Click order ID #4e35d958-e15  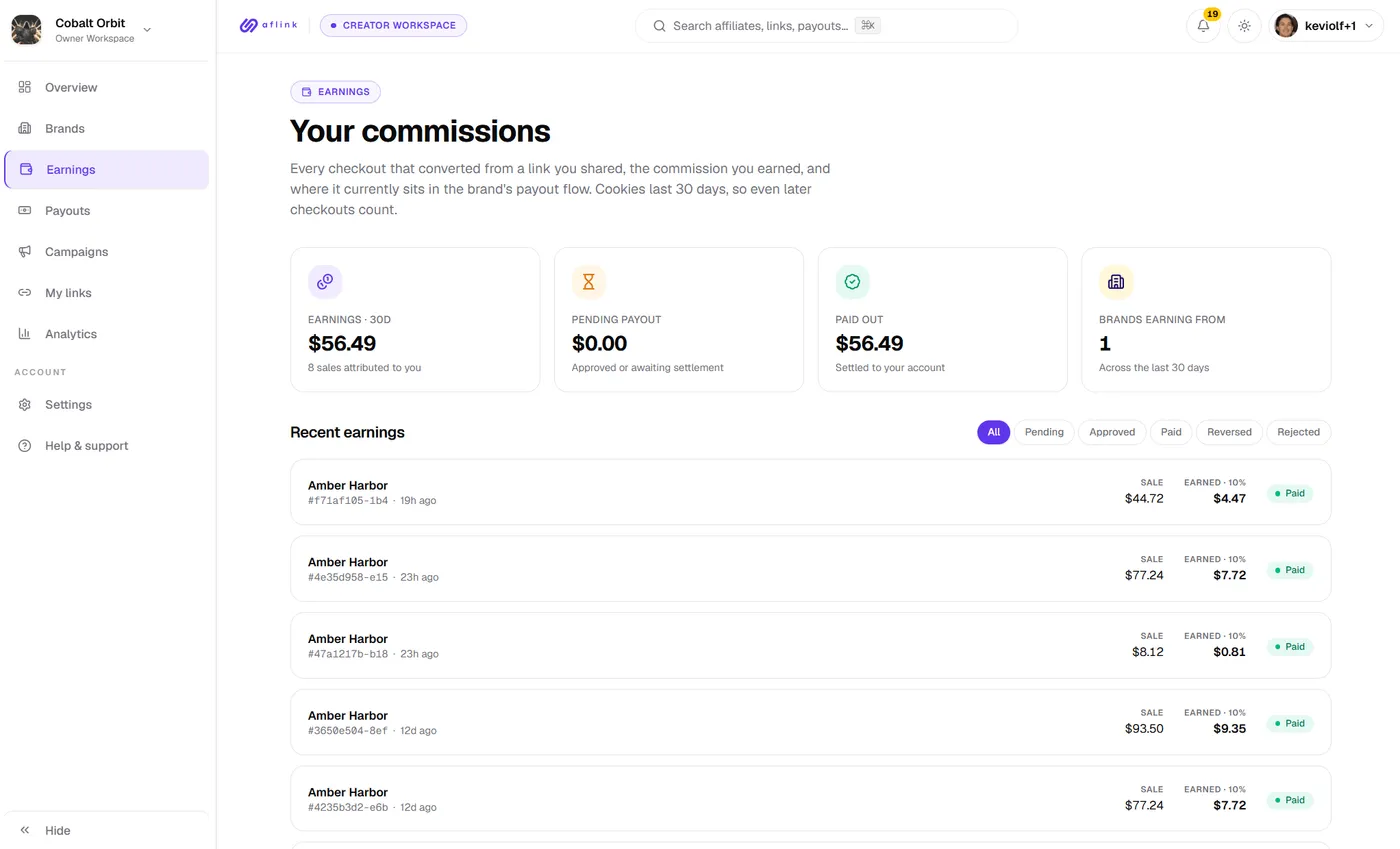[x=348, y=578]
